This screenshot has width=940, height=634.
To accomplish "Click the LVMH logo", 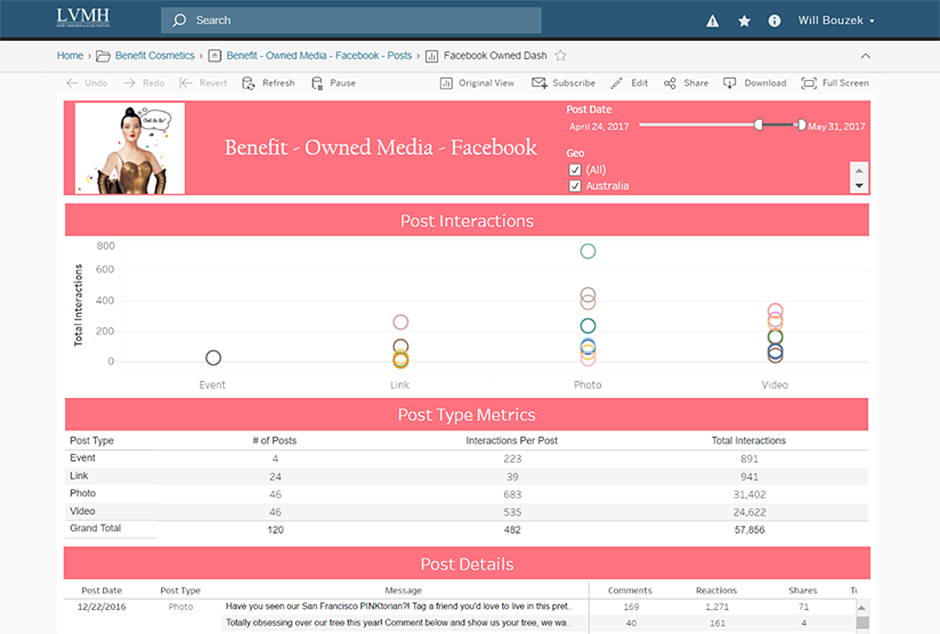I will click(83, 18).
